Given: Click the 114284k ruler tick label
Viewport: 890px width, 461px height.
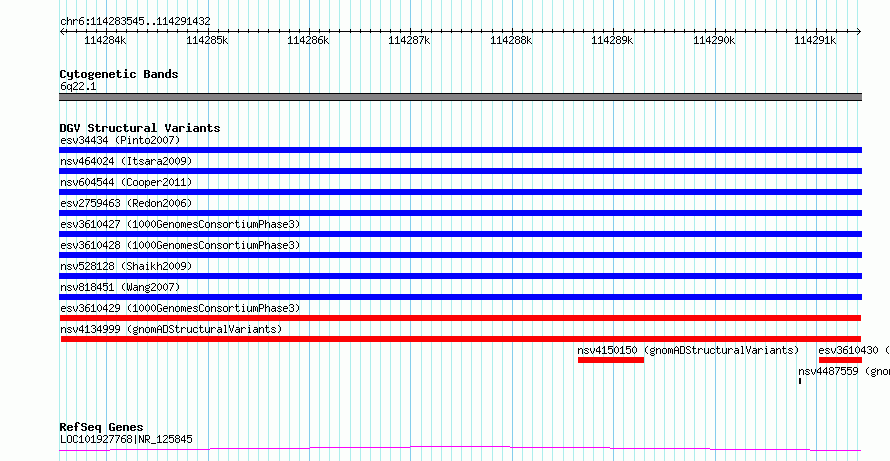Looking at the screenshot, I should [x=106, y=40].
